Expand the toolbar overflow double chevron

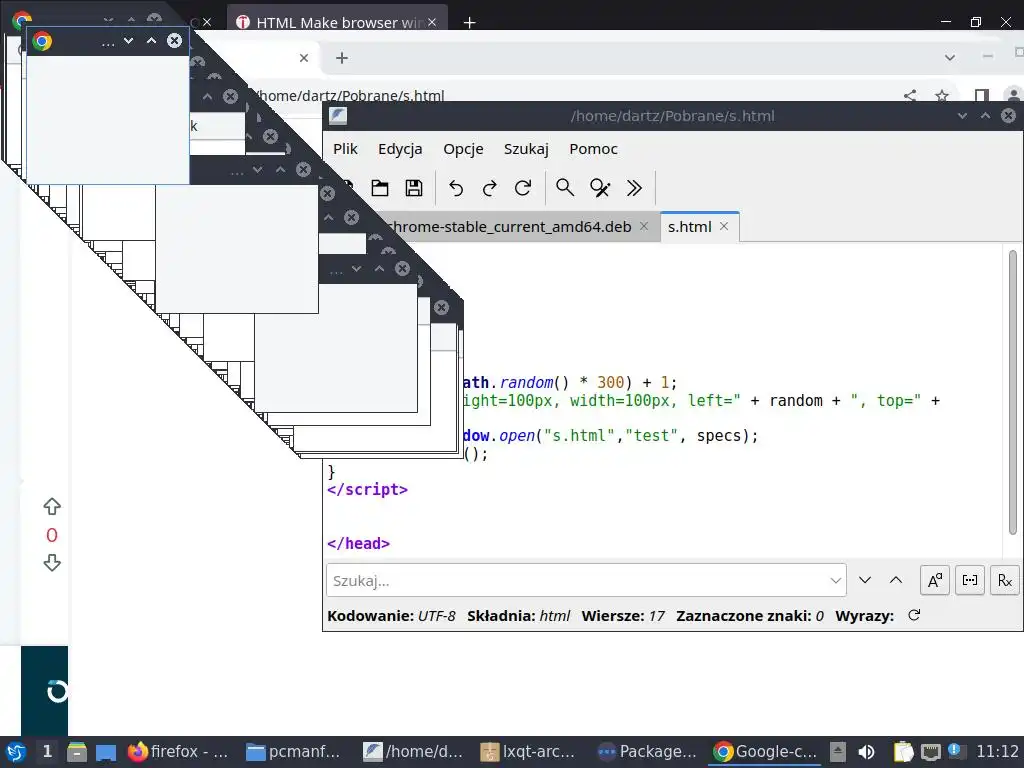click(634, 188)
